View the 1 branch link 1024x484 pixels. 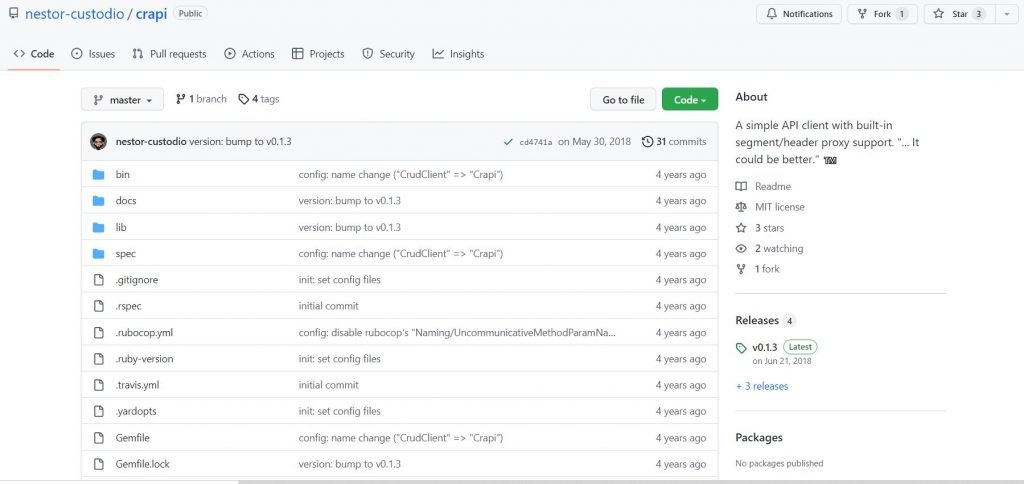coord(201,99)
